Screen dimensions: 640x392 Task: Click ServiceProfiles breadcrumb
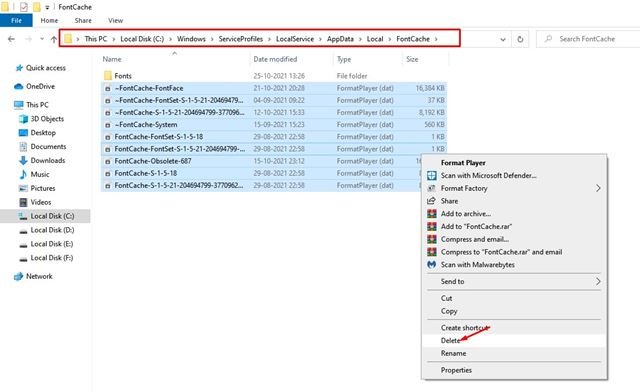click(x=240, y=39)
